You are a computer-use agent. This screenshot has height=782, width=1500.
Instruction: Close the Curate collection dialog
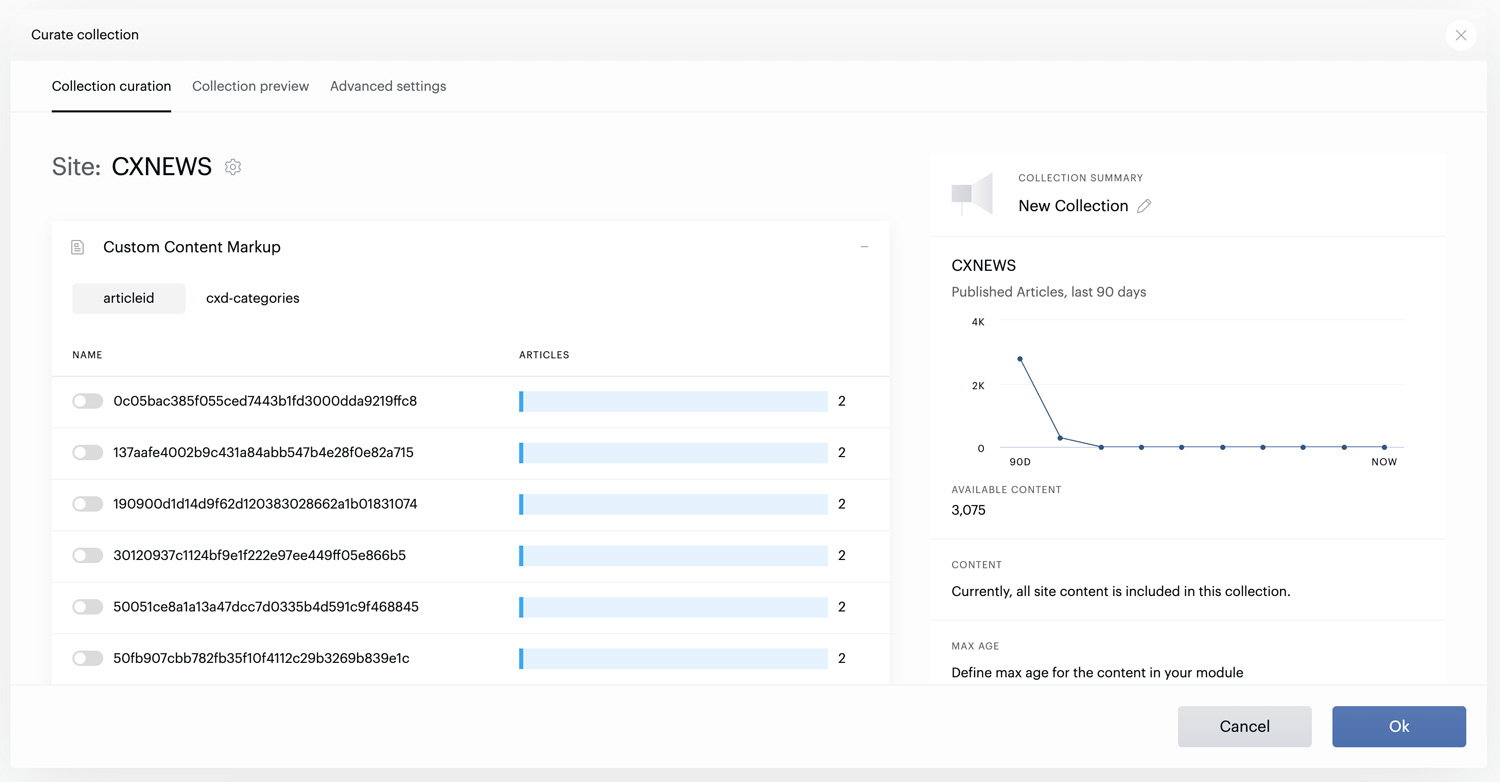pyautogui.click(x=1461, y=35)
